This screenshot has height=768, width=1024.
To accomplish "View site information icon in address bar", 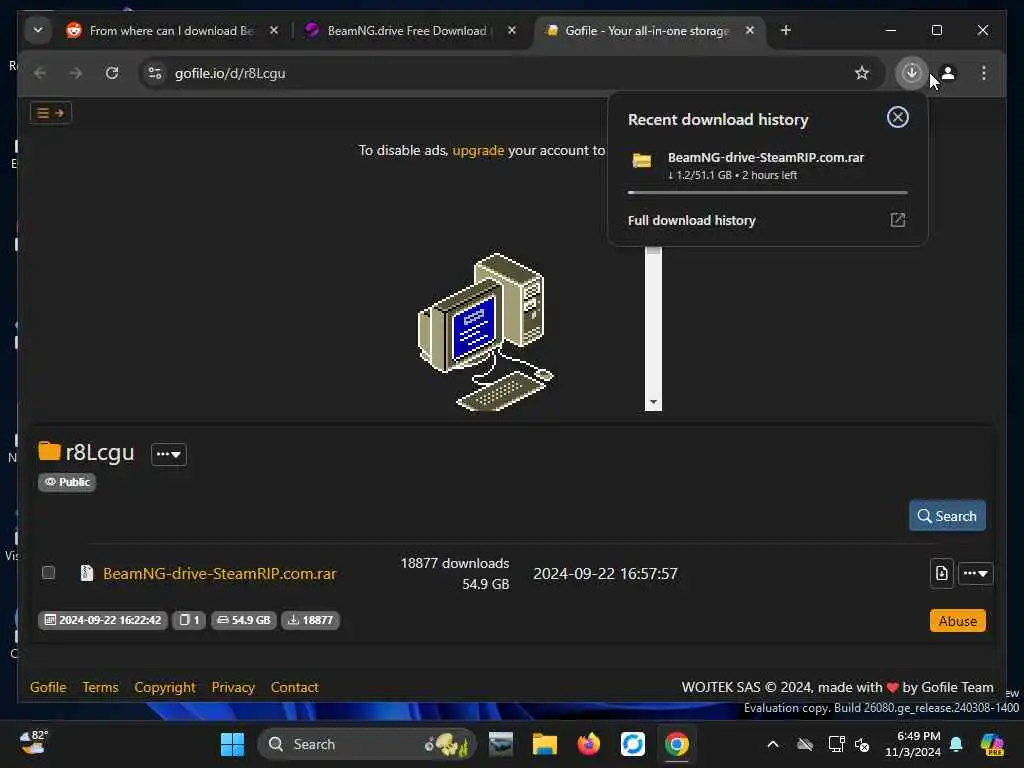I will (x=155, y=72).
